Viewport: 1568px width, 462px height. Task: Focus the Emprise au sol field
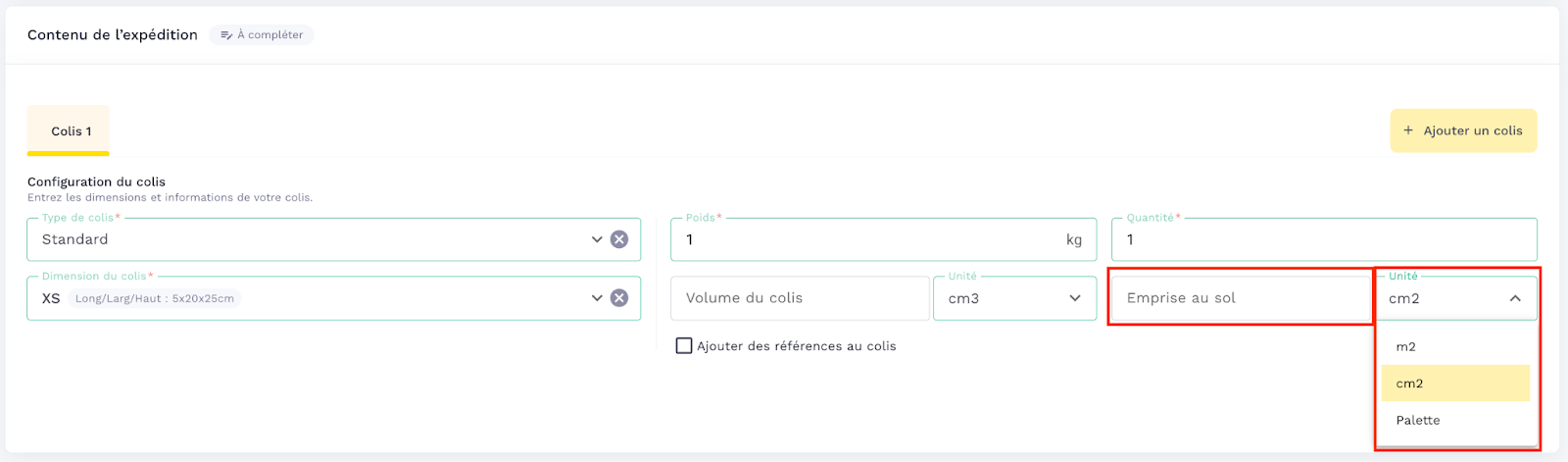pyautogui.click(x=1240, y=298)
